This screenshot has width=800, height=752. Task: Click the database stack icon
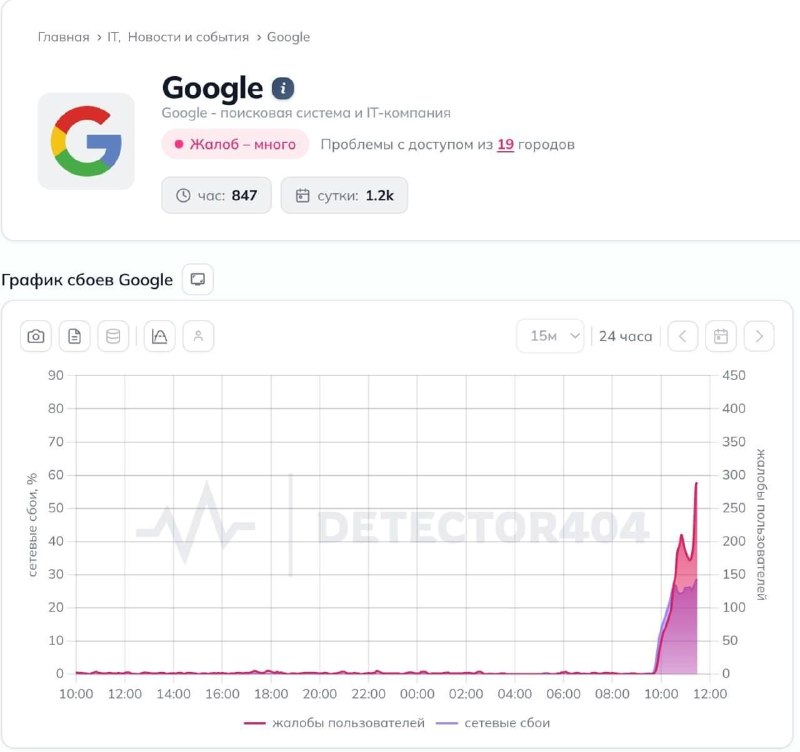(x=113, y=336)
